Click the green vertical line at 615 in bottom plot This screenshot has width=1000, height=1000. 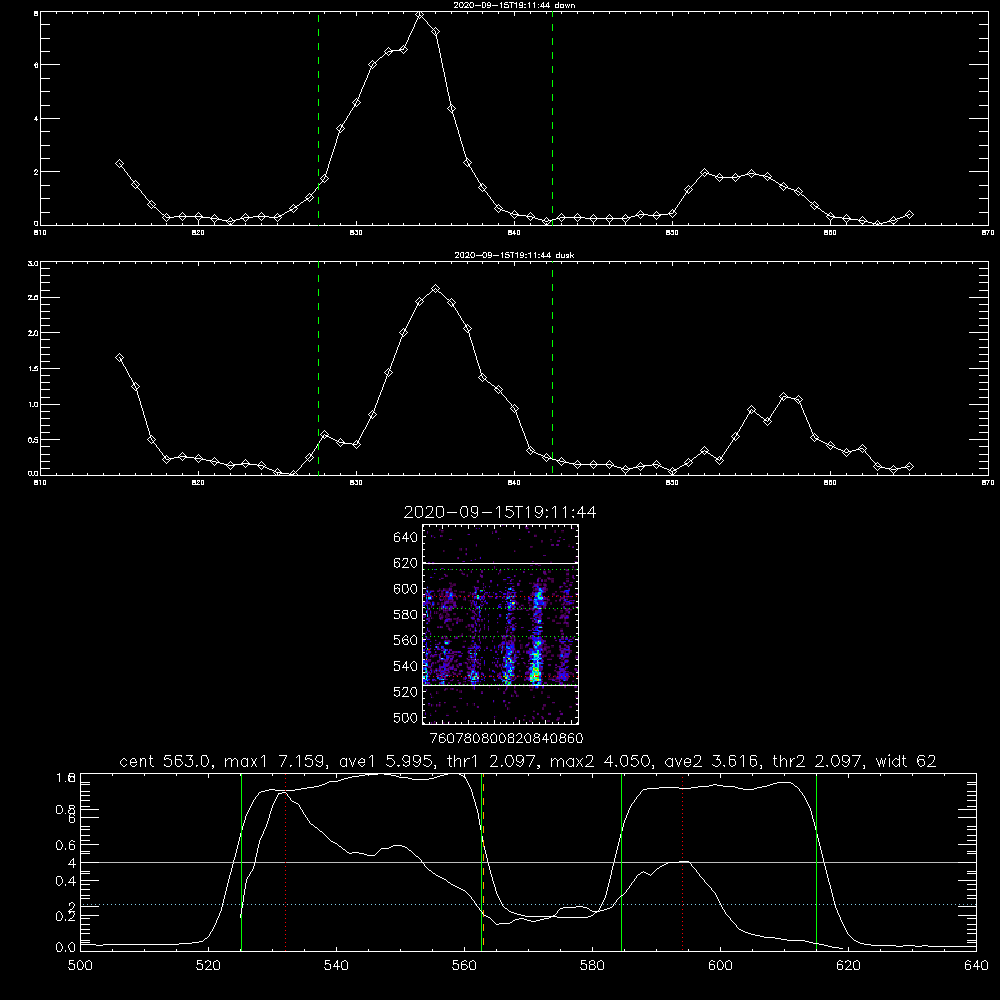click(816, 861)
